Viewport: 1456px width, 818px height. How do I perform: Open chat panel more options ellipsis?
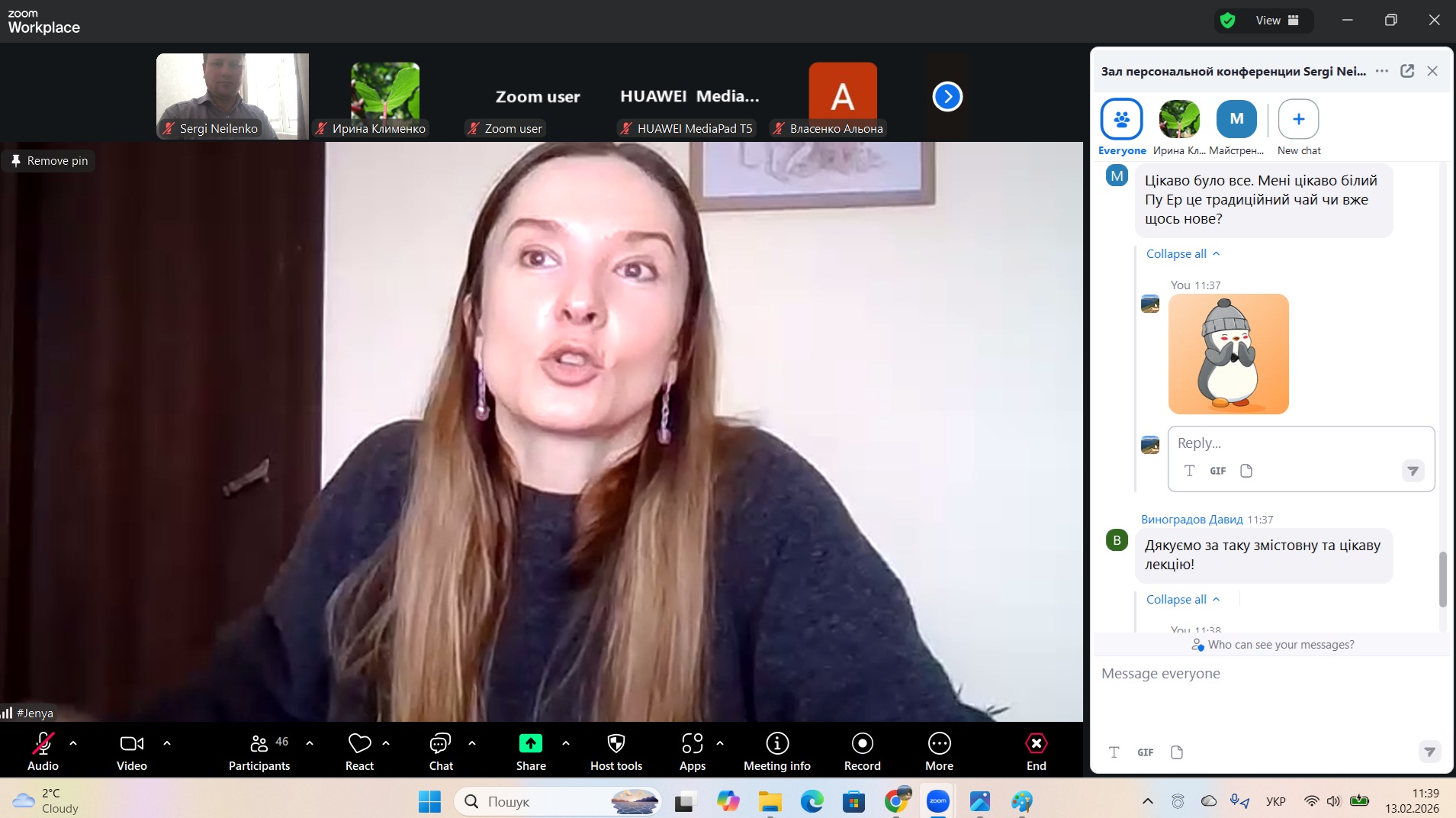[1382, 71]
